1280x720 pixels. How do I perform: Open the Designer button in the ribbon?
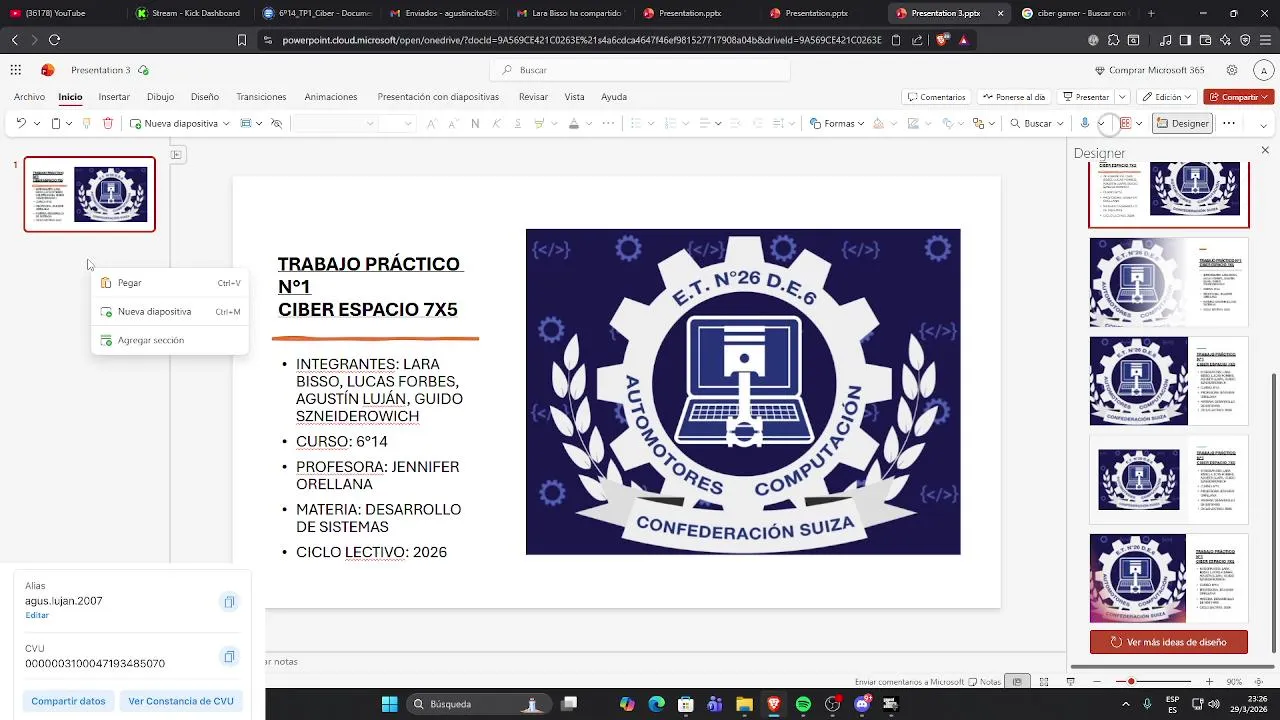[x=1183, y=123]
